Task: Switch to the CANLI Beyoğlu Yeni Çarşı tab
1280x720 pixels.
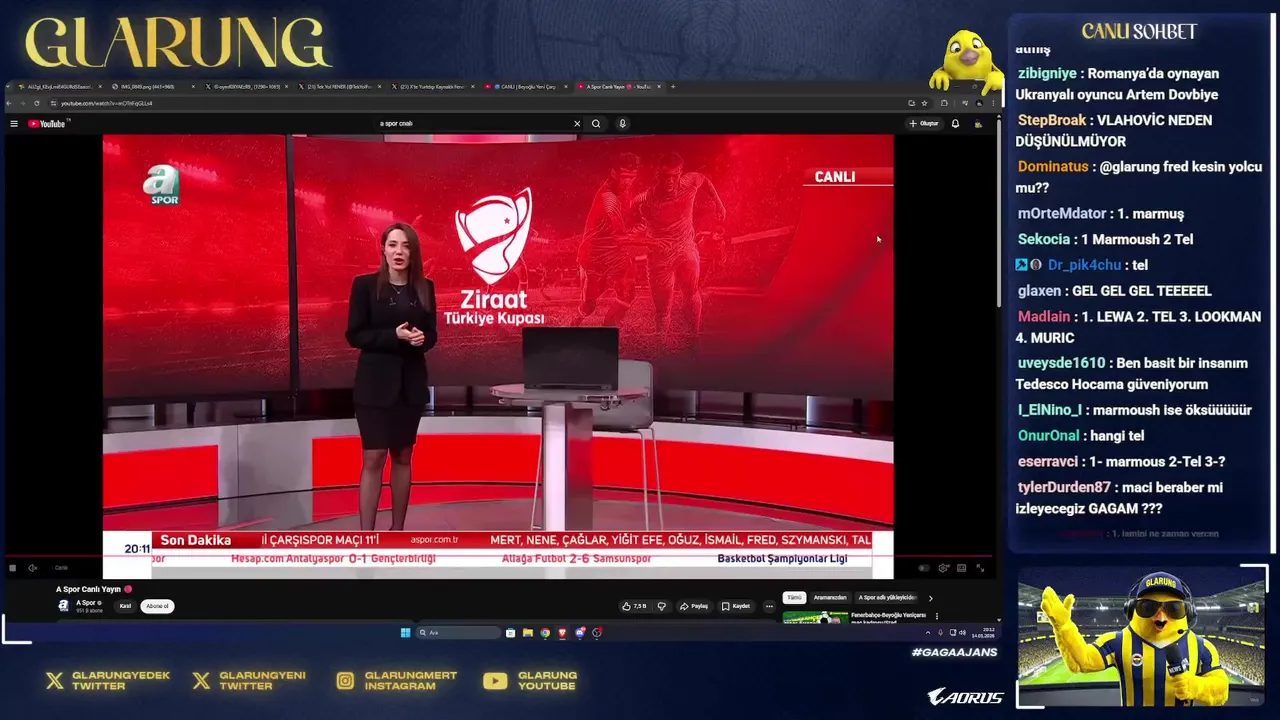Action: [x=528, y=87]
